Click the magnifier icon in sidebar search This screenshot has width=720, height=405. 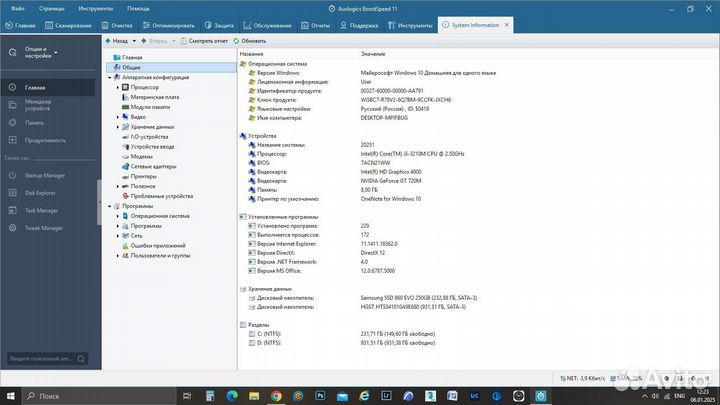pos(81,359)
